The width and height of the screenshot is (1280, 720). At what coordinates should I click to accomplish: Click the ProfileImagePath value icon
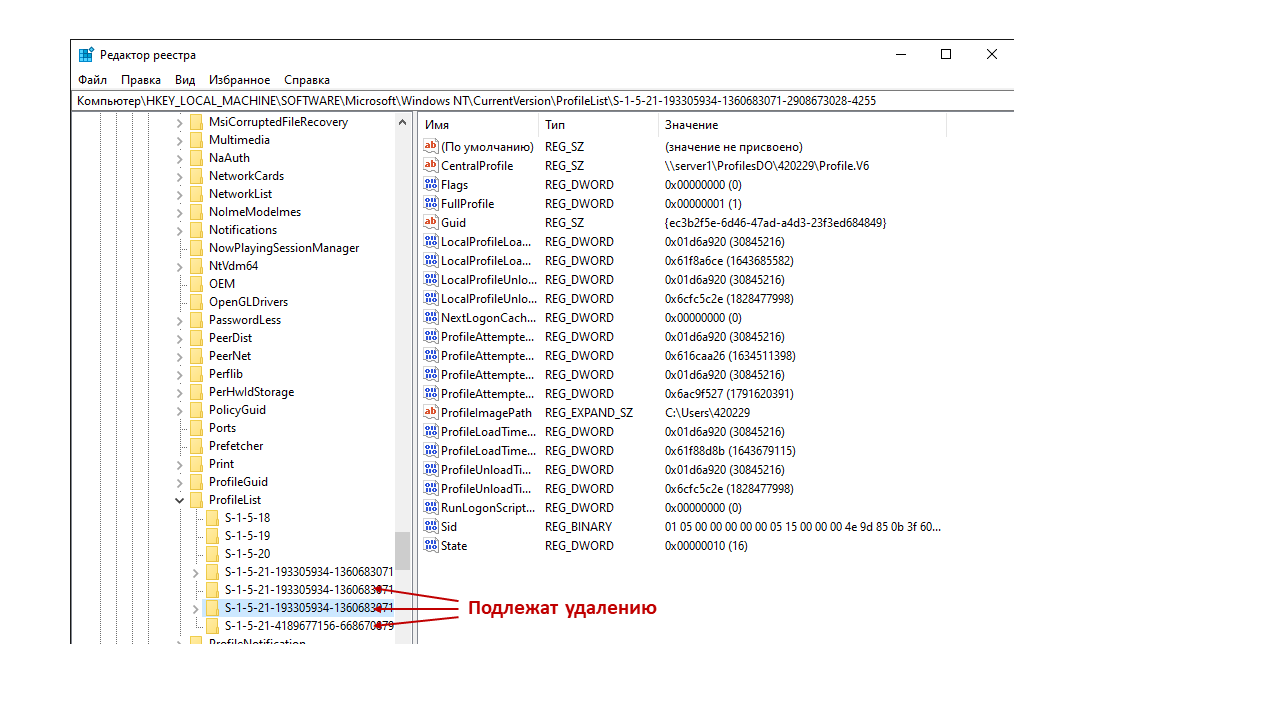tap(431, 413)
